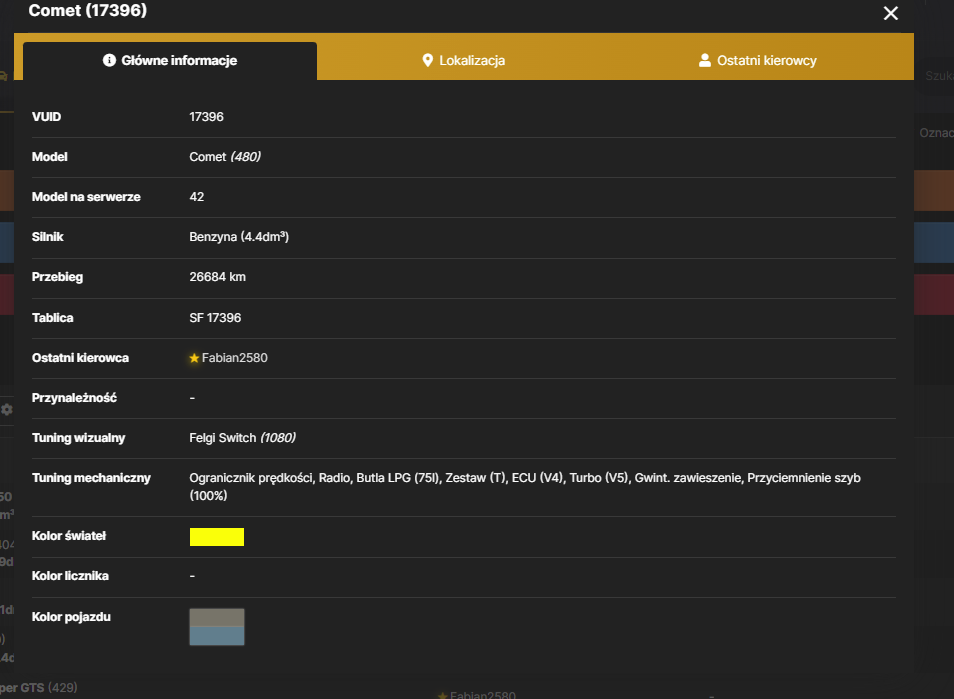954x699 pixels.
Task: Open driver Fabian2580 in Ostatni kierowca row
Action: tap(234, 358)
